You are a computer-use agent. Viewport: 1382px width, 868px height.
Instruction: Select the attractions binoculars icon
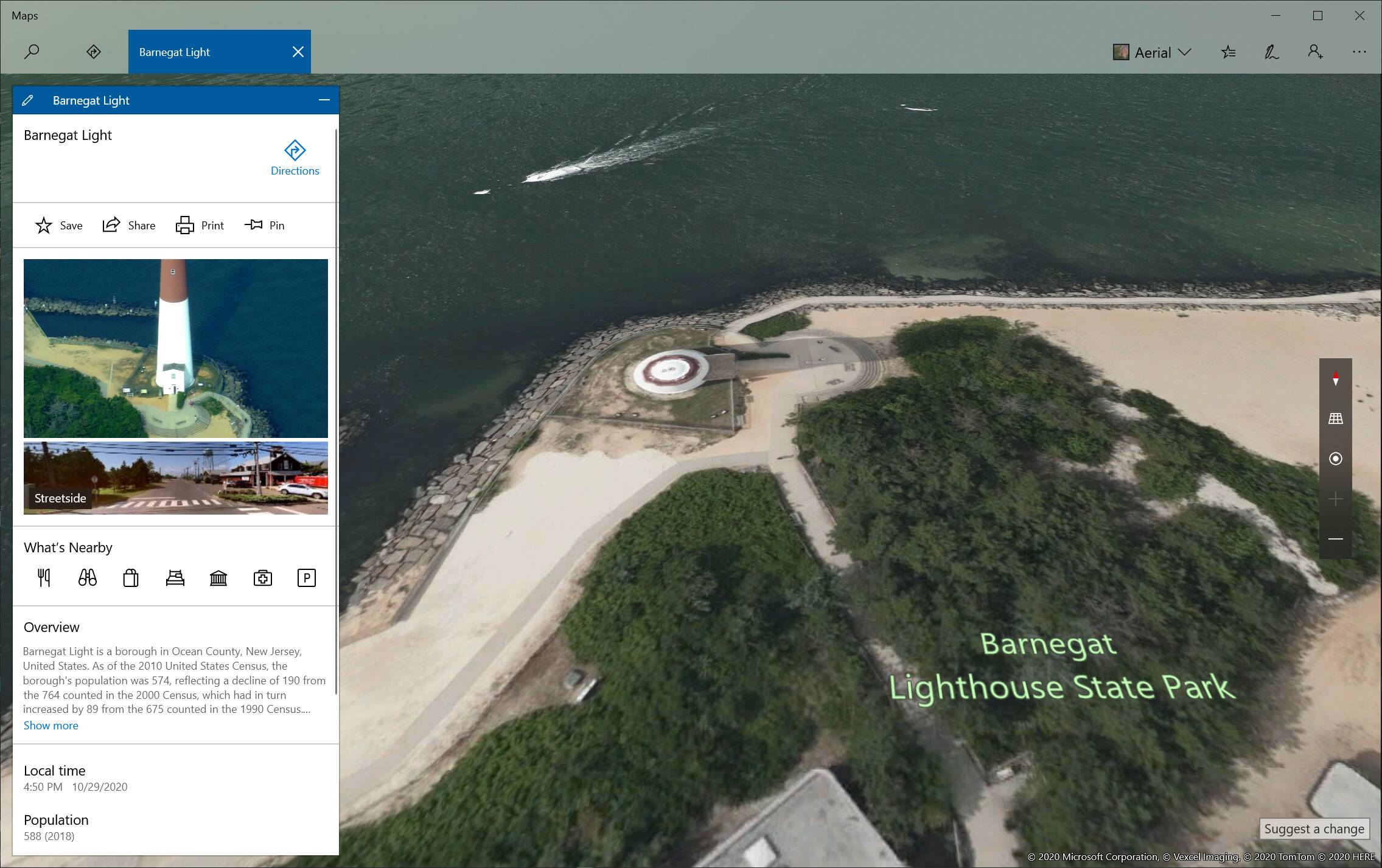point(87,577)
